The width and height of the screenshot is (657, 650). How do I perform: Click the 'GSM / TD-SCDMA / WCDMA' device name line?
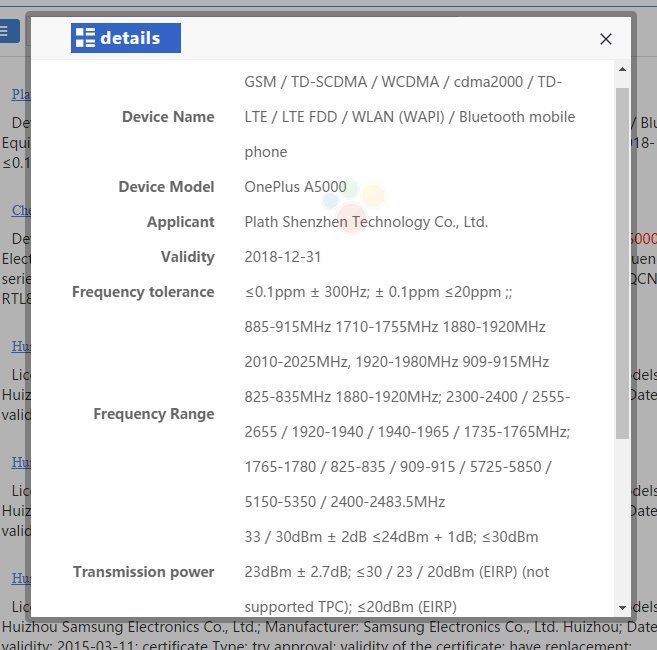pyautogui.click(x=403, y=82)
